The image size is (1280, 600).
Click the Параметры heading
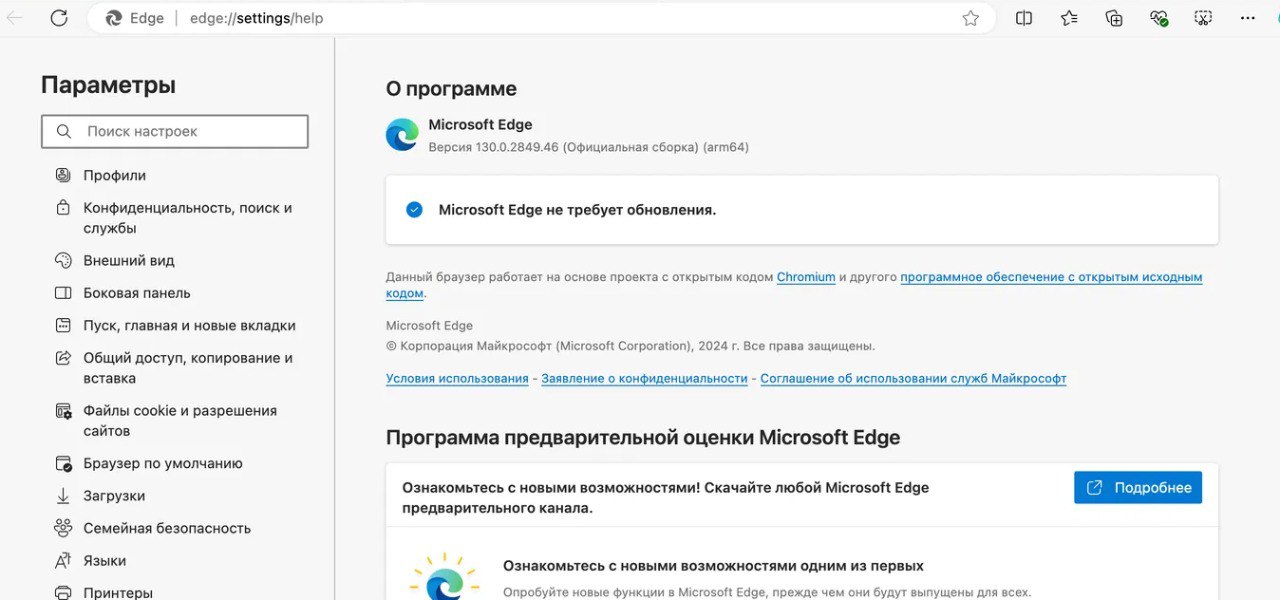coord(108,85)
